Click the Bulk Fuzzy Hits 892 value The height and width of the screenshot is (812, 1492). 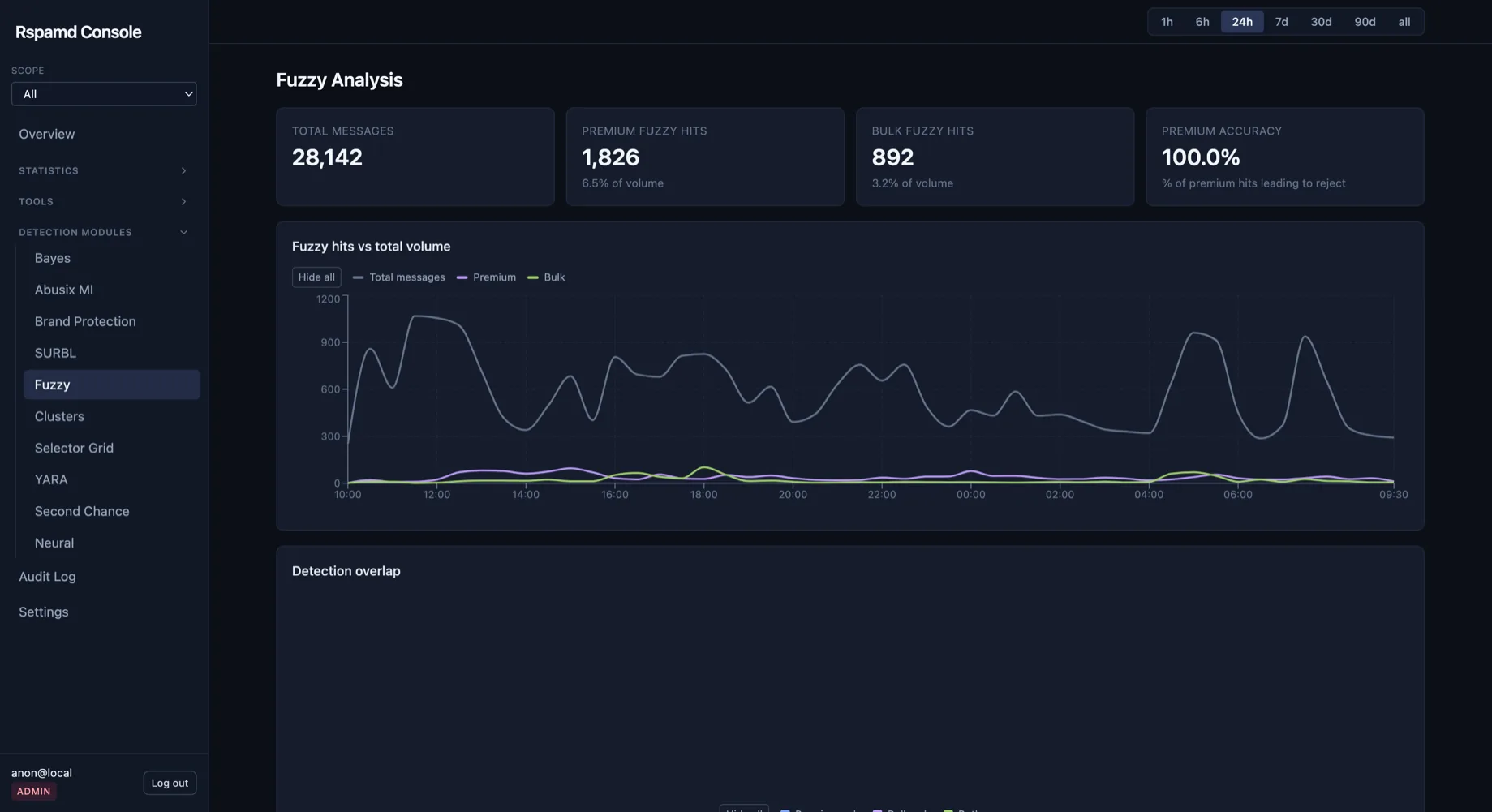tap(892, 157)
